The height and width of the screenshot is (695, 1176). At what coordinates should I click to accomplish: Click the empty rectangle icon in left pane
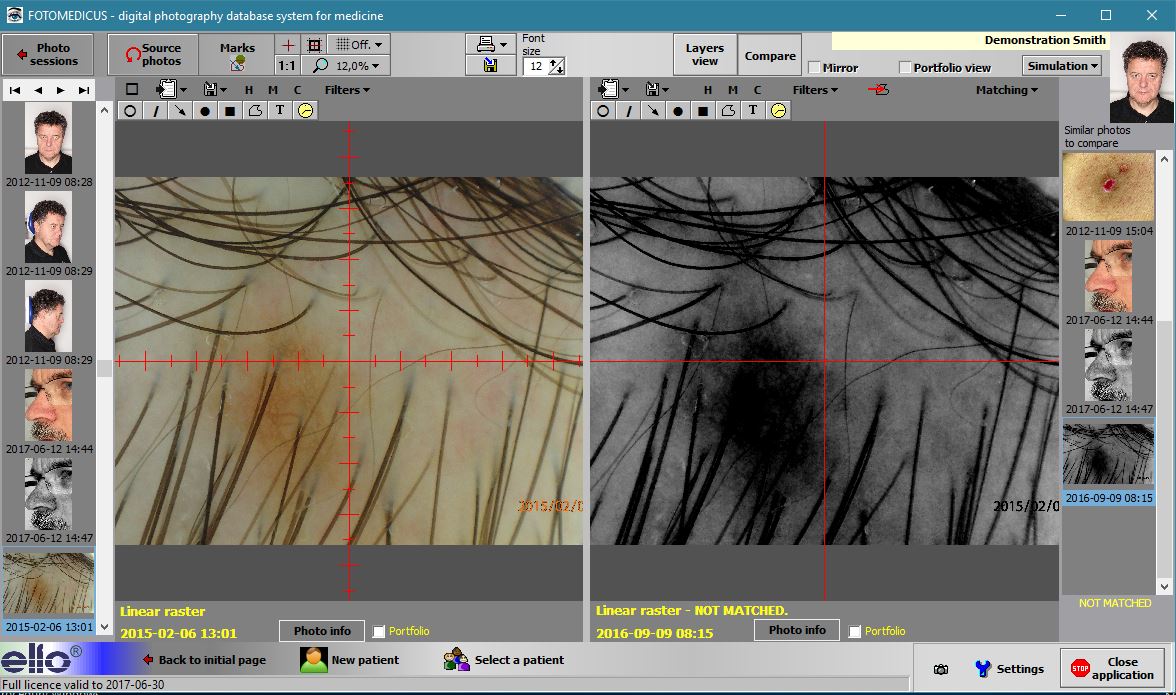(x=132, y=89)
